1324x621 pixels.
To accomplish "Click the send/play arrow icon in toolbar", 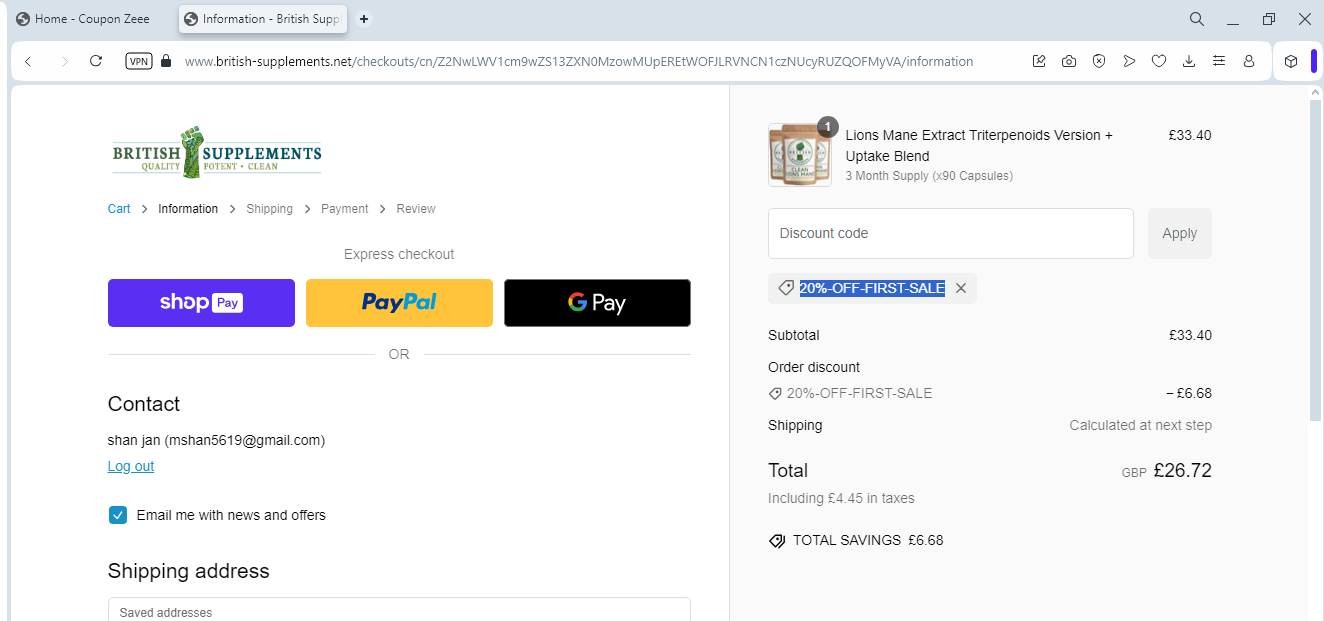I will click(1129, 61).
